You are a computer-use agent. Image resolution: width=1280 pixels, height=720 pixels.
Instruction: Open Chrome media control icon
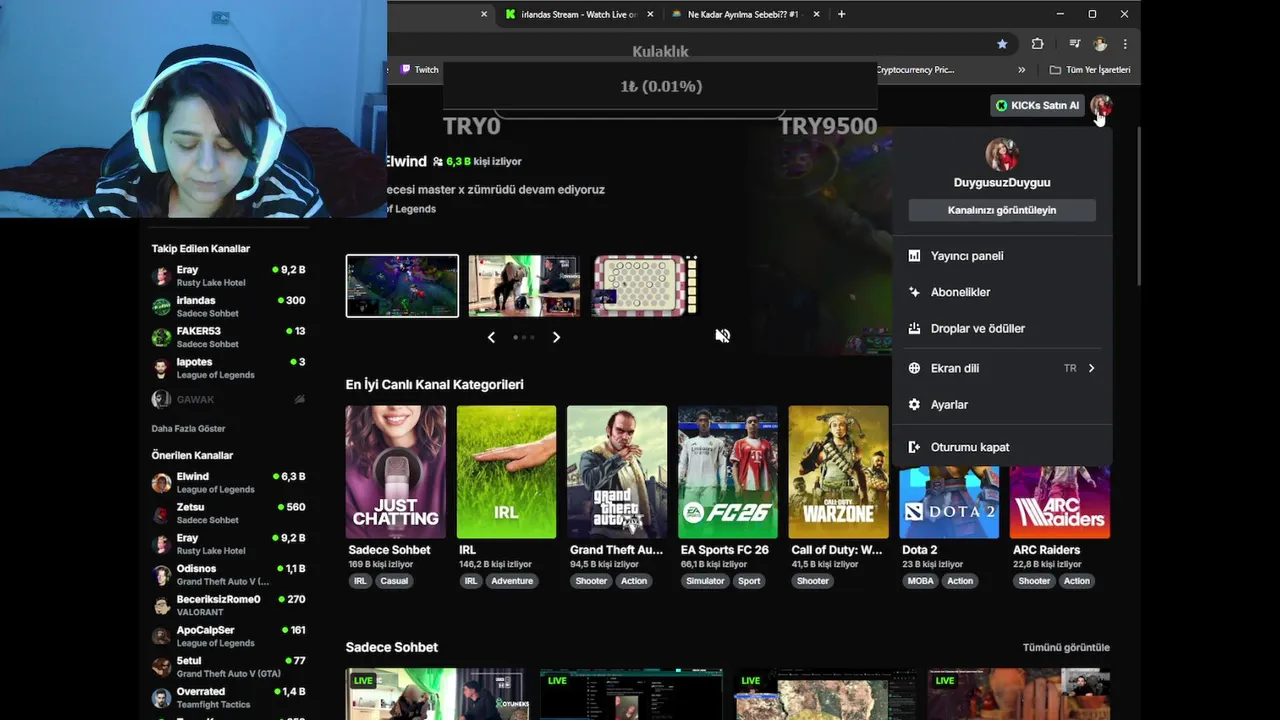(1075, 44)
